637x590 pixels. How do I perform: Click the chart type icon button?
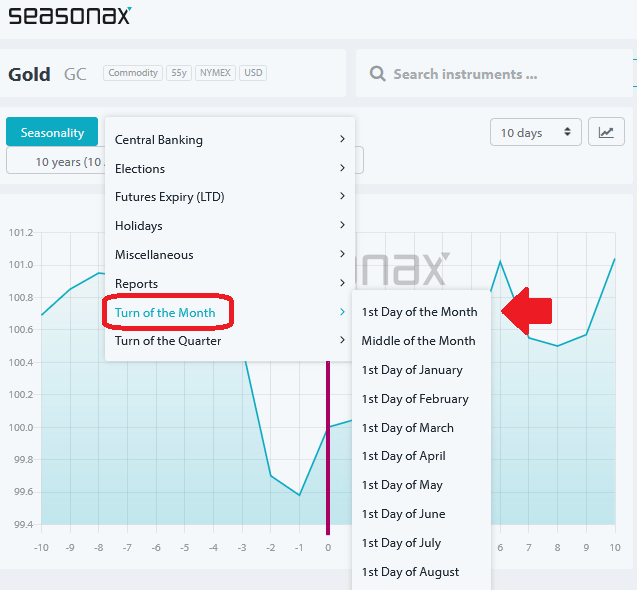(x=606, y=132)
